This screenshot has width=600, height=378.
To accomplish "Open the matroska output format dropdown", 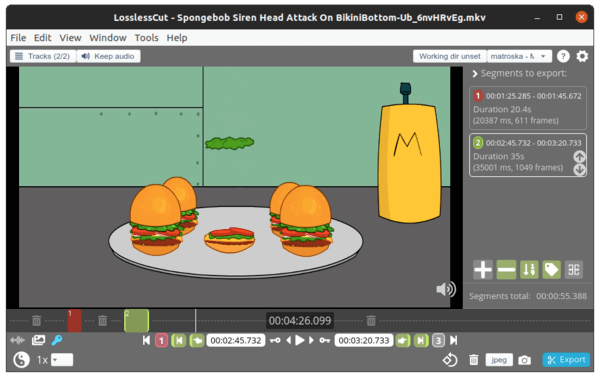I will pos(519,56).
